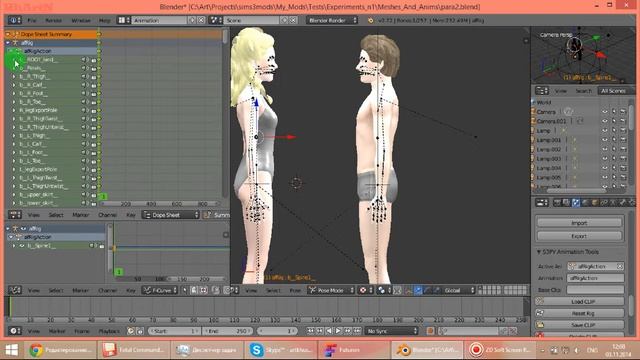The width and height of the screenshot is (640, 360).
Task: Expand the b__R_Calf__ channel
Action: pyautogui.click(x=14, y=85)
